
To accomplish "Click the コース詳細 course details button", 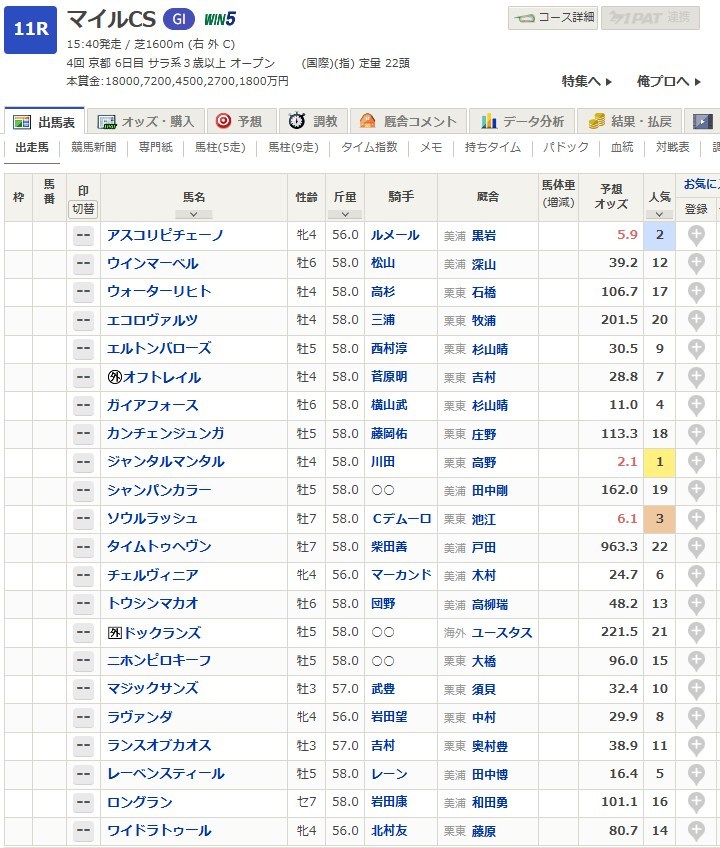I will (553, 18).
